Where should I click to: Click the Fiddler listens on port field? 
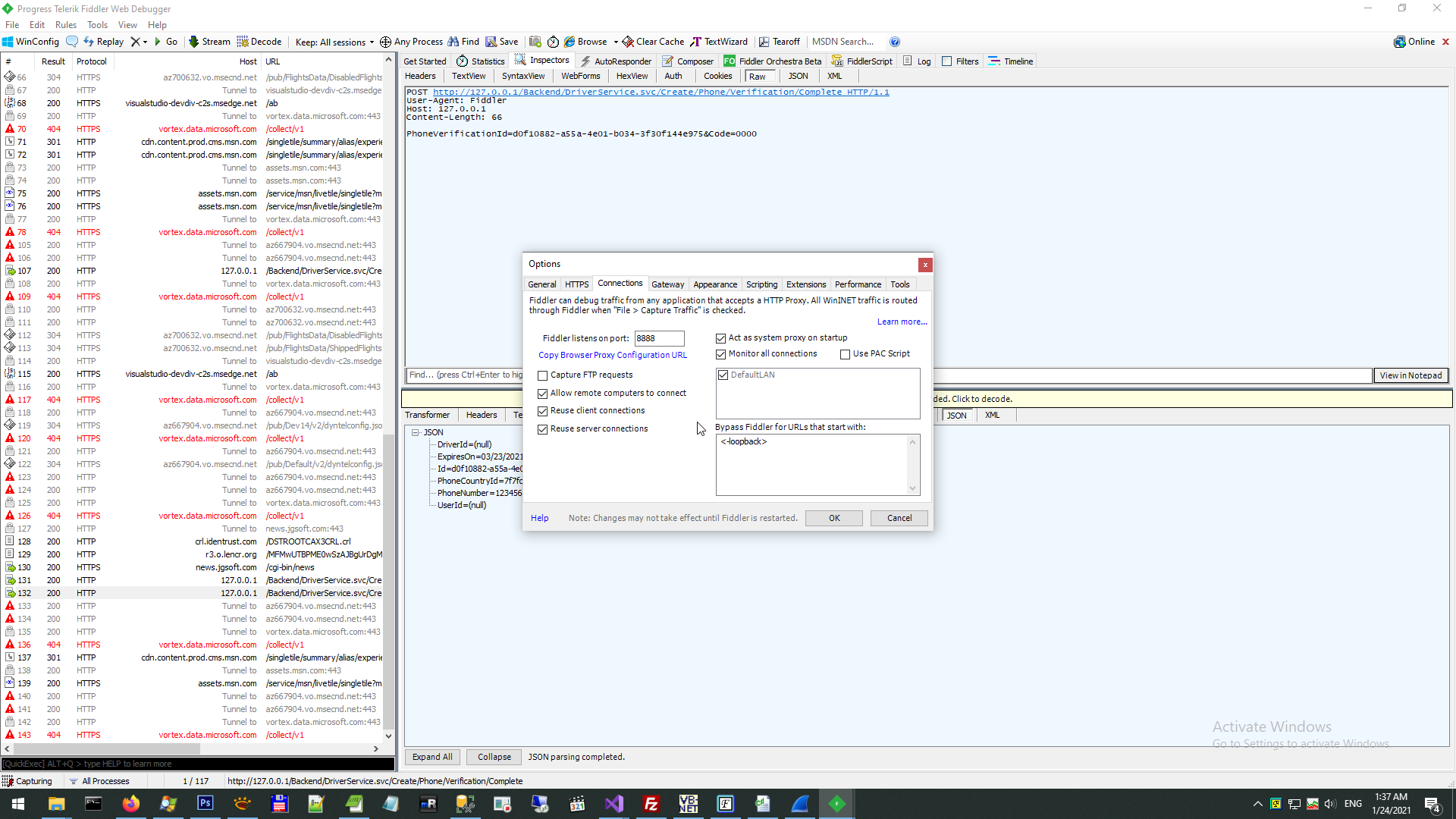[x=658, y=338]
